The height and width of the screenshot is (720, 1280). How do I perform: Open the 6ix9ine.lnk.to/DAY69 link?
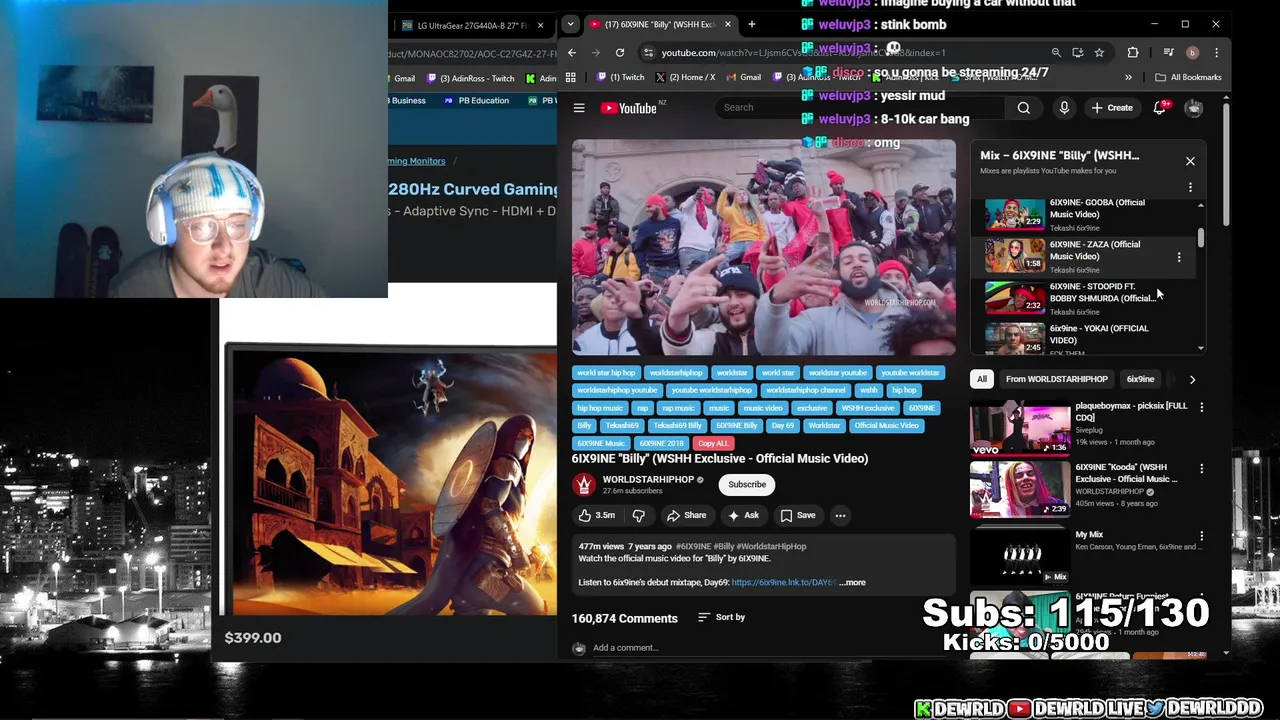coord(783,582)
